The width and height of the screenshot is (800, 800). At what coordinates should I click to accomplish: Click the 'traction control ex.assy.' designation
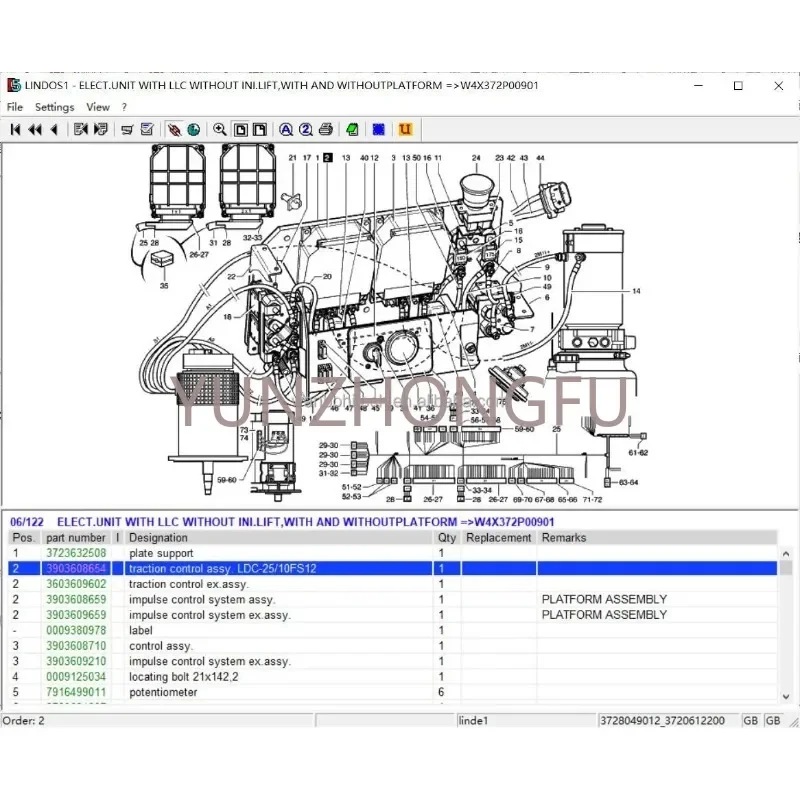pyautogui.click(x=188, y=584)
